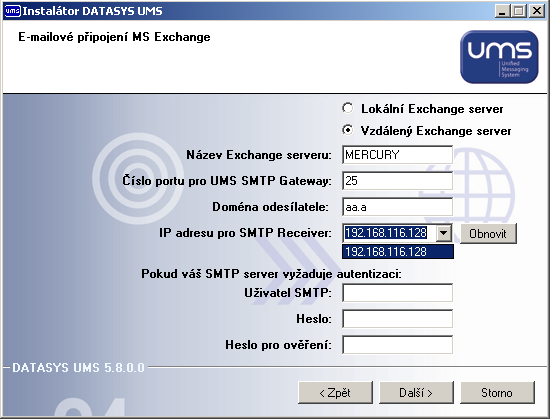Click the UMS Unified Messaging System logo
The height and width of the screenshot is (419, 550).
499,57
